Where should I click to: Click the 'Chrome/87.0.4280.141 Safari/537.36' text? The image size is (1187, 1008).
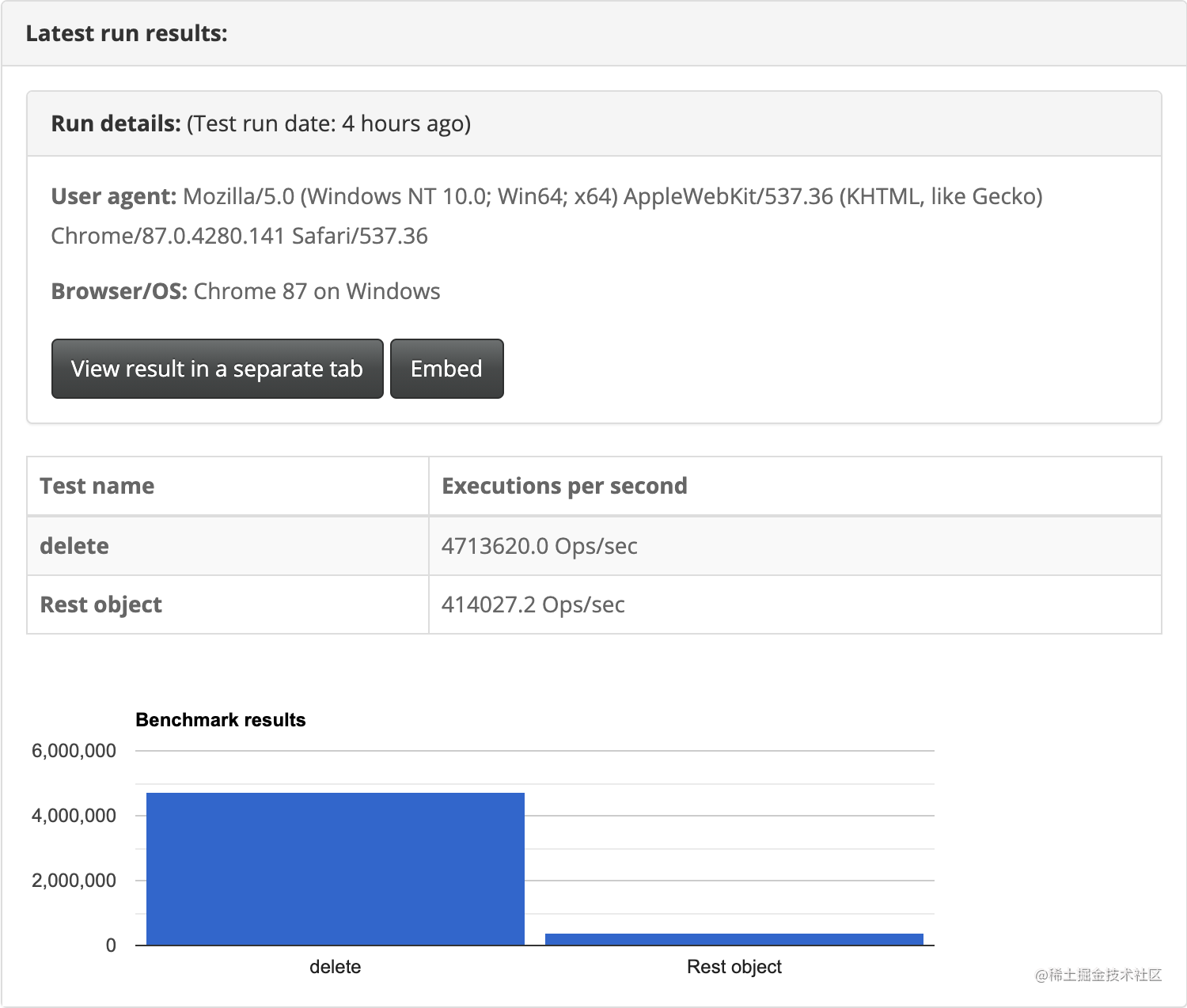point(239,236)
